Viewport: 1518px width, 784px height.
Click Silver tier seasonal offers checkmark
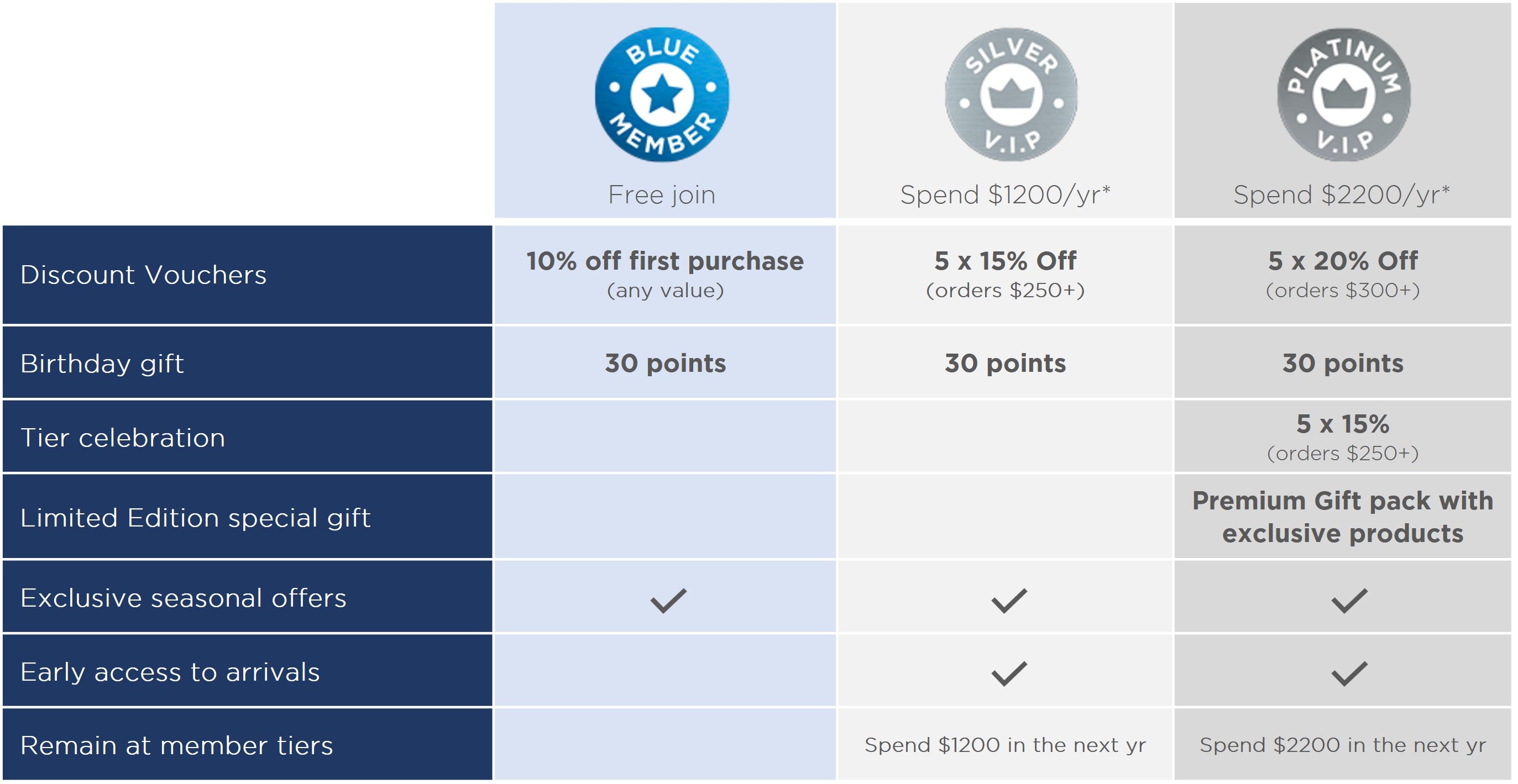(x=1009, y=600)
